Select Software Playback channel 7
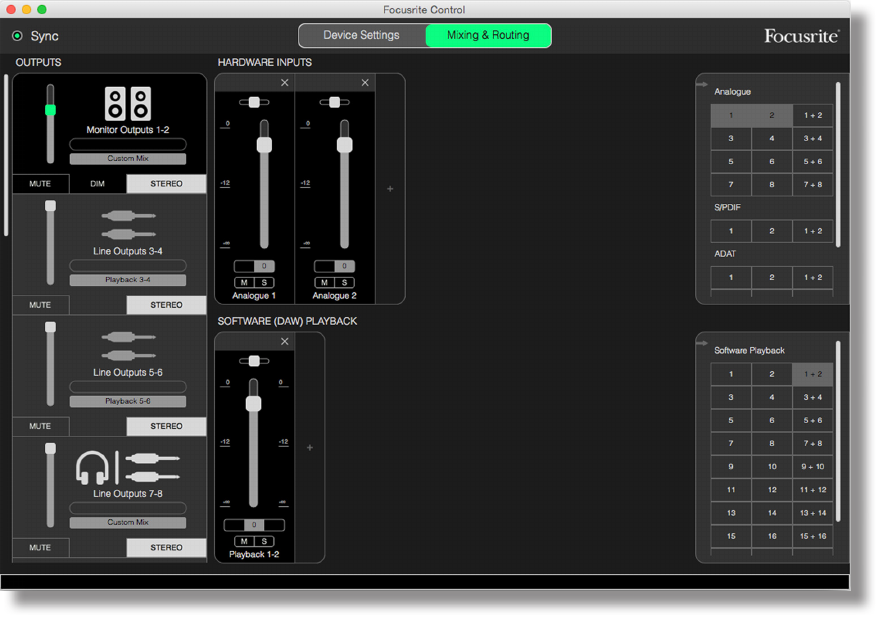The width and height of the screenshot is (877, 617). point(731,444)
